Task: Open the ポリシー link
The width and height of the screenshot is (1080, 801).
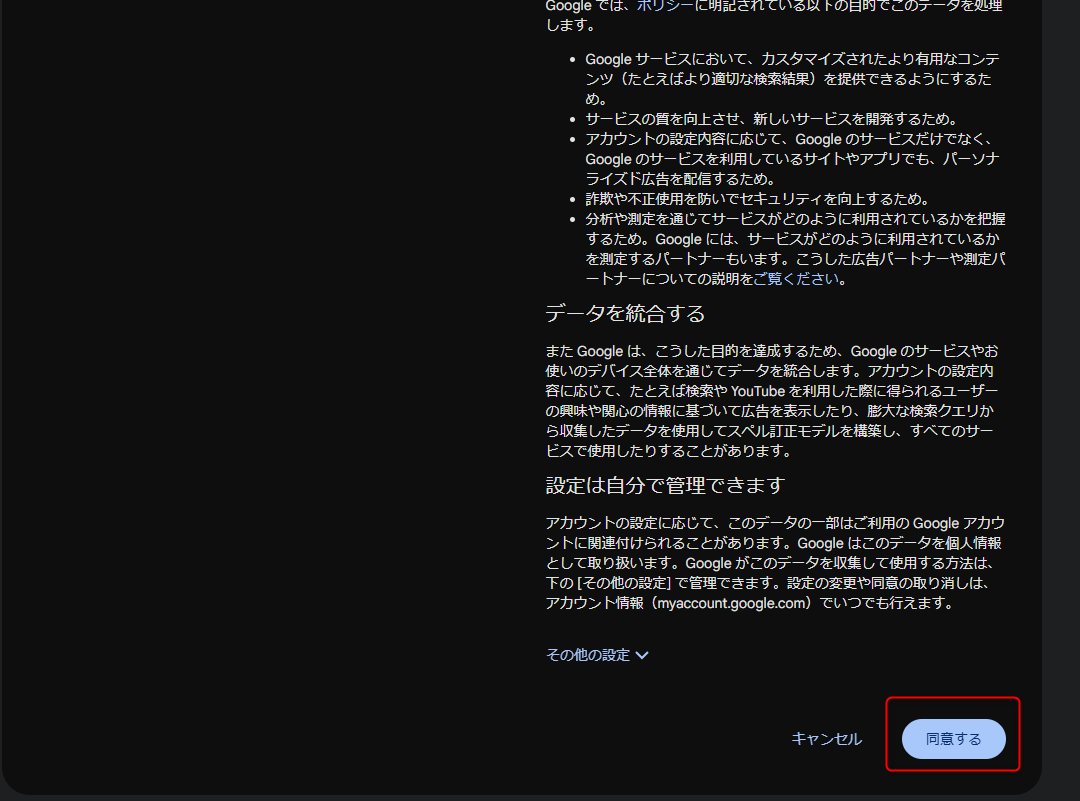Action: tap(664, 5)
